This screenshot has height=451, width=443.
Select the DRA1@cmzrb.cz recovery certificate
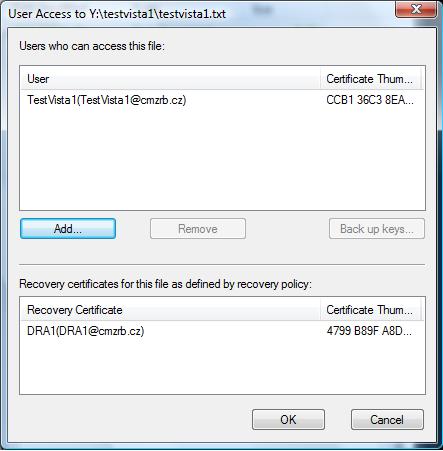(x=86, y=331)
